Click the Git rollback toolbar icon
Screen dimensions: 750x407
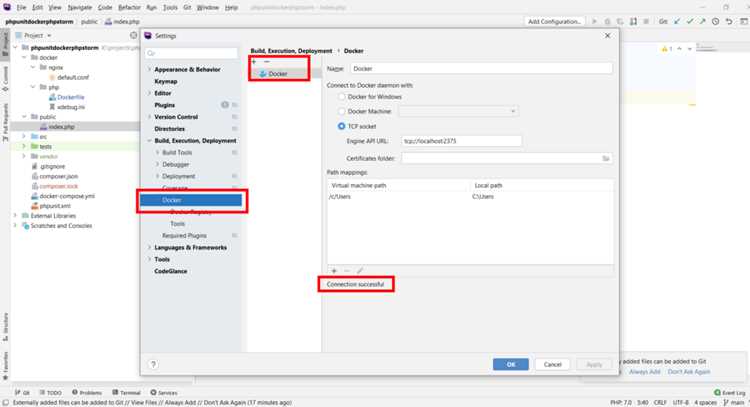pos(728,22)
